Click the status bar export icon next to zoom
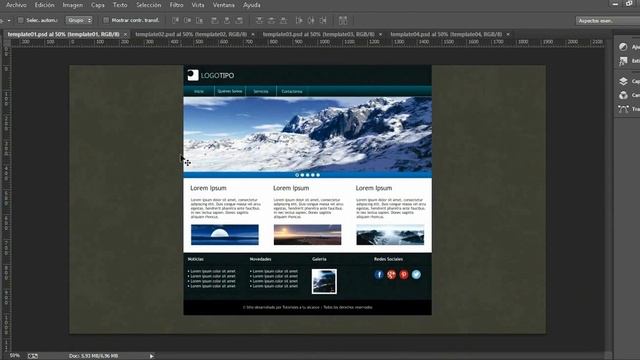Screen dimensions: 640x360 (33, 356)
